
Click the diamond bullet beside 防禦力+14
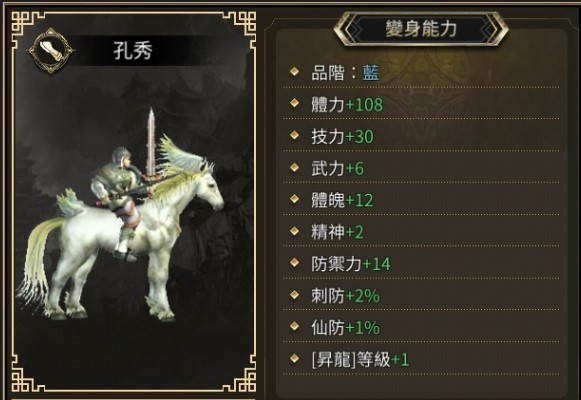pos(295,263)
